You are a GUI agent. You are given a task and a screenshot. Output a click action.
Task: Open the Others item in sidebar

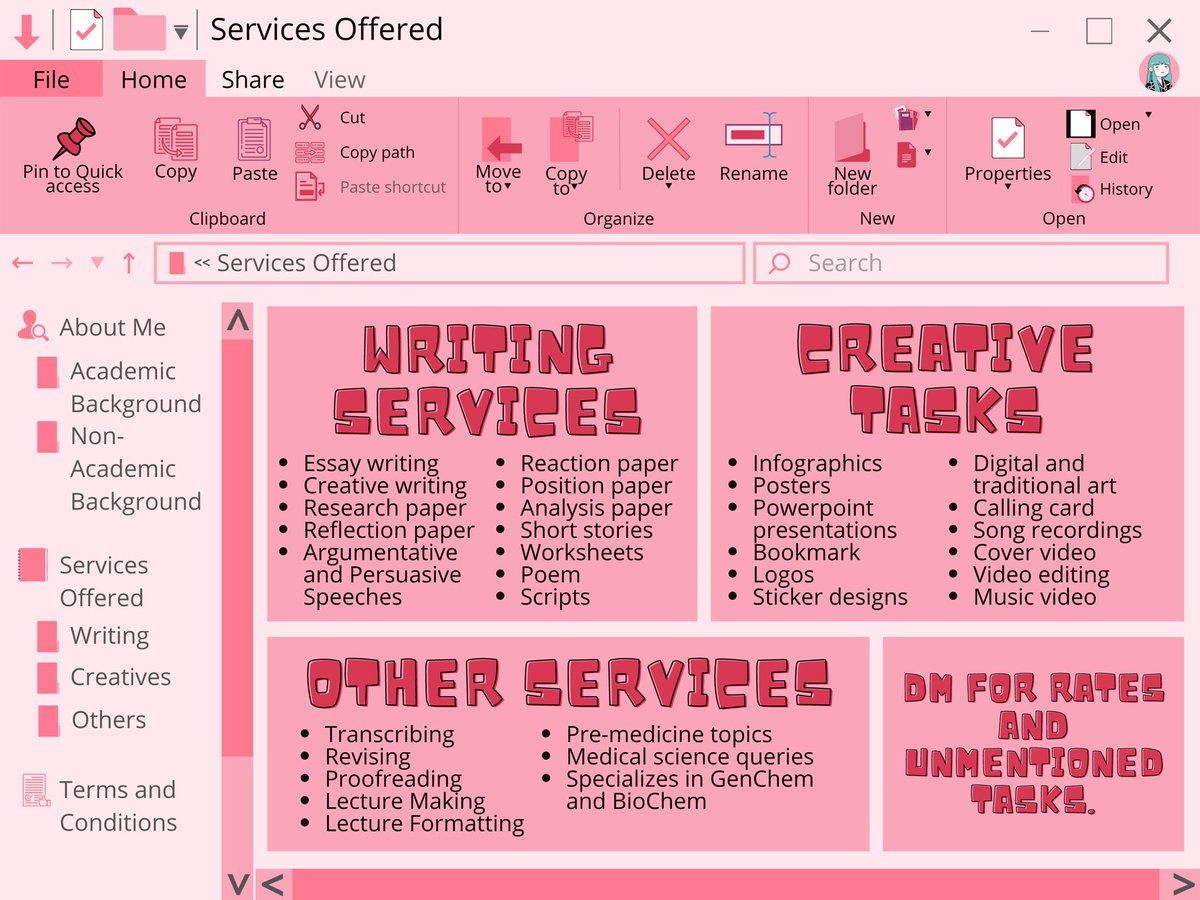click(x=108, y=720)
